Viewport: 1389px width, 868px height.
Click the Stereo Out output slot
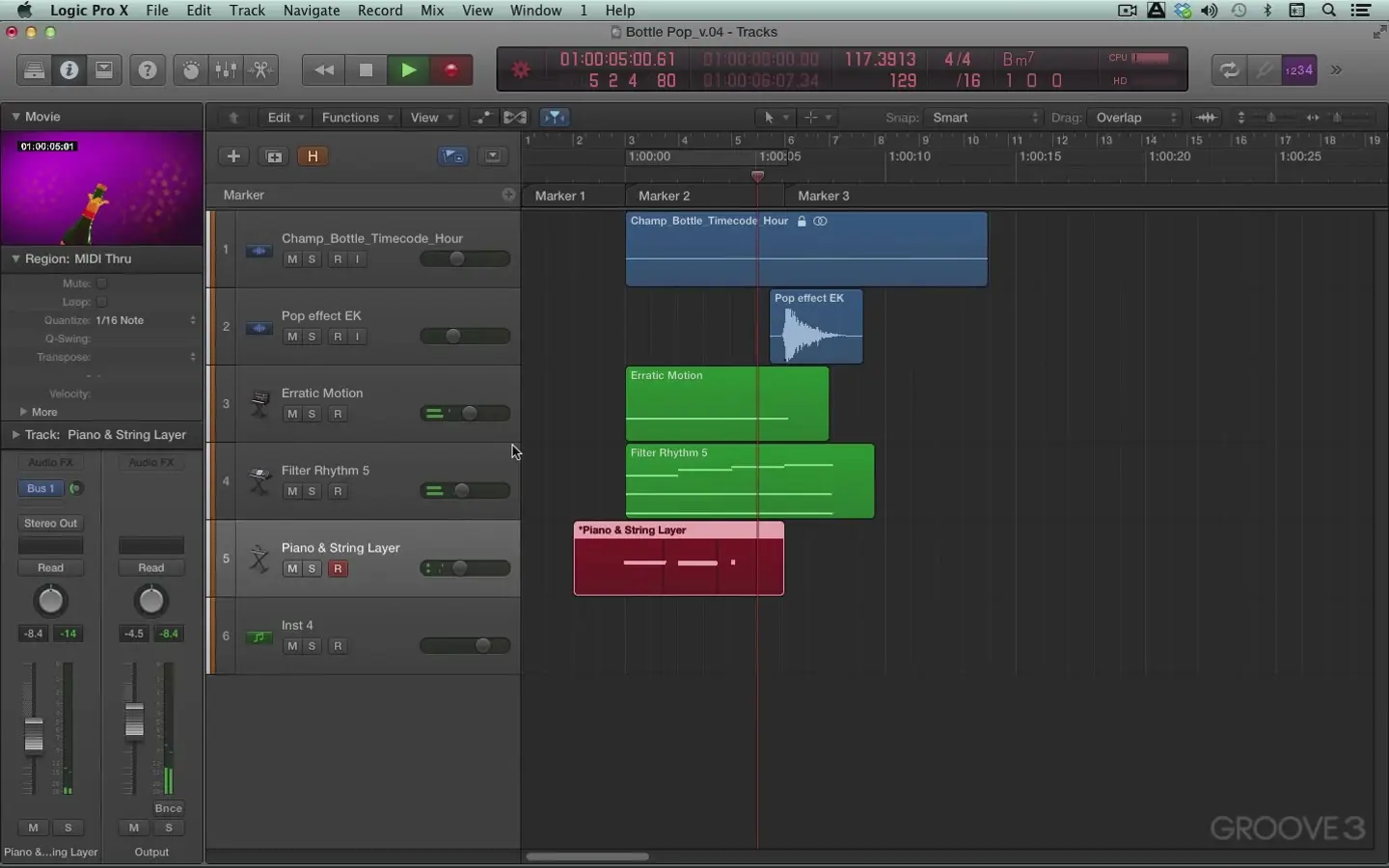click(51, 524)
